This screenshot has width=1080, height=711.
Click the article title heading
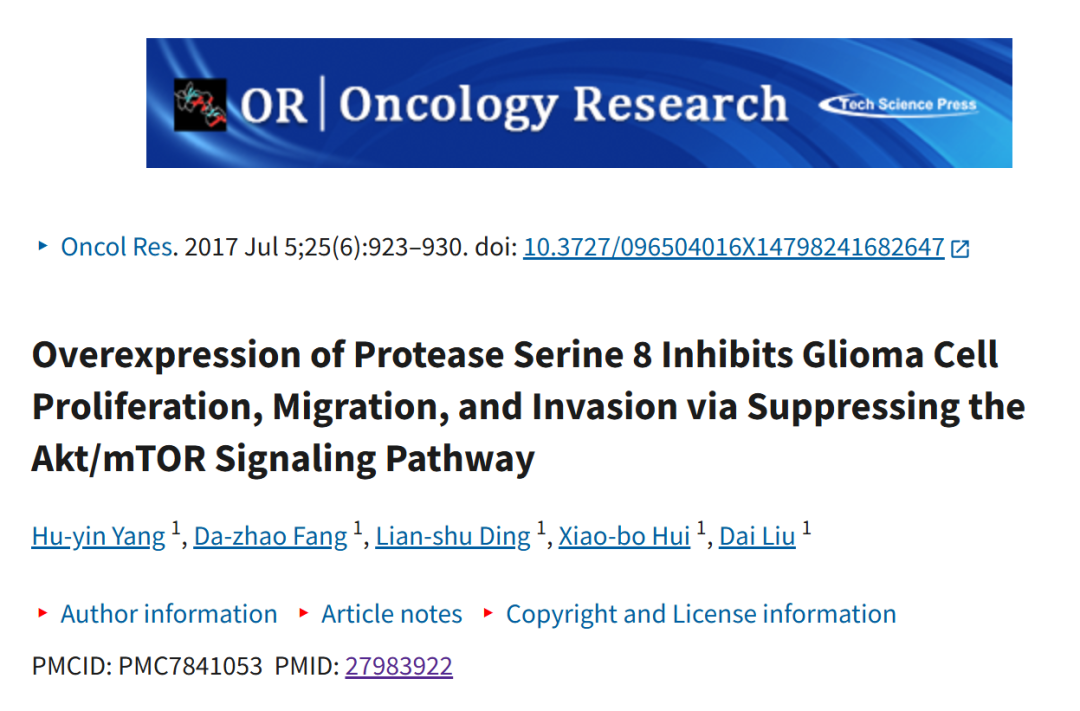[528, 406]
